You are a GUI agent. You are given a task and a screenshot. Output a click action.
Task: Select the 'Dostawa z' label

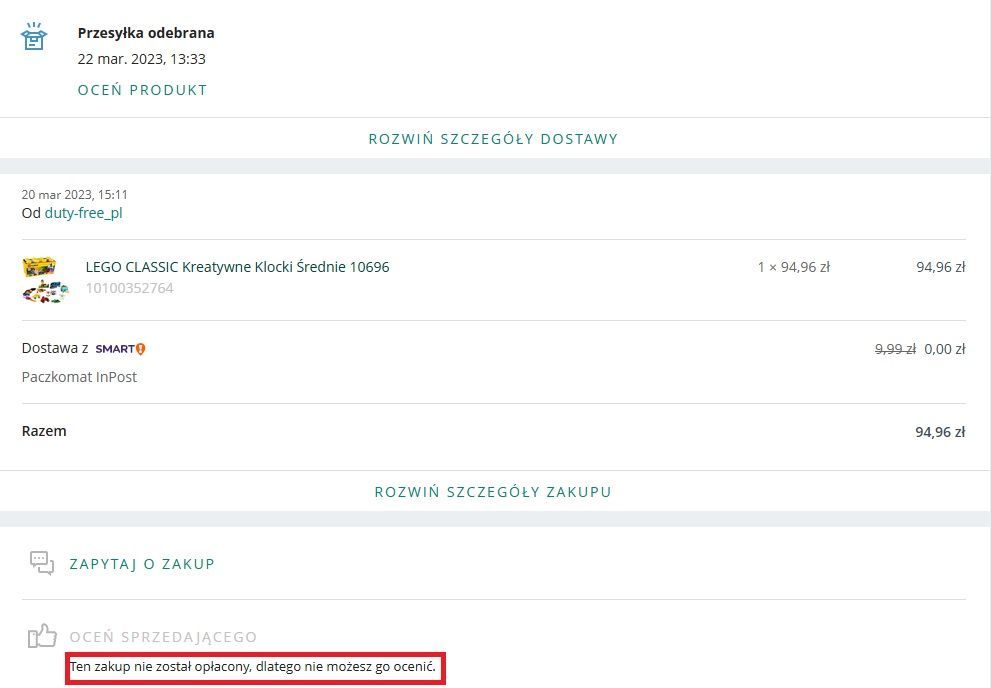tap(55, 348)
